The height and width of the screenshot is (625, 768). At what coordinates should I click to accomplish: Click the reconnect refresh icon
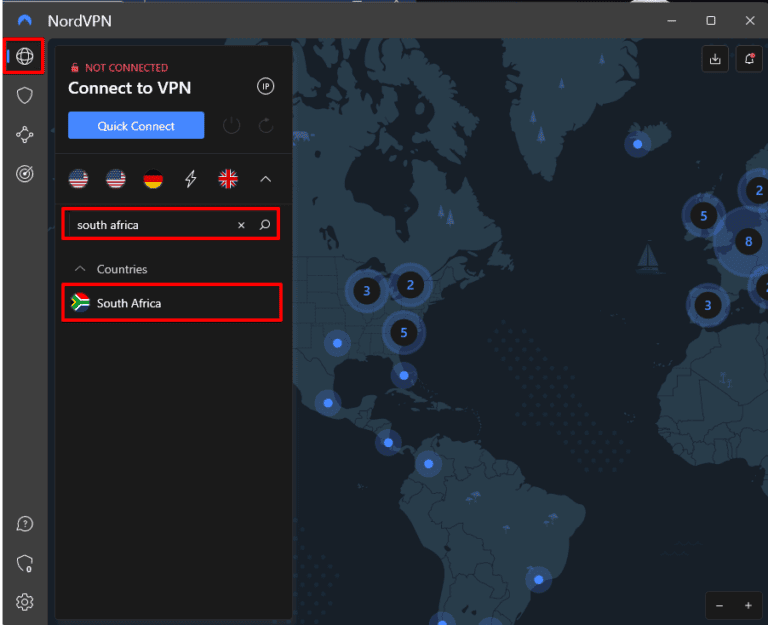click(x=265, y=126)
